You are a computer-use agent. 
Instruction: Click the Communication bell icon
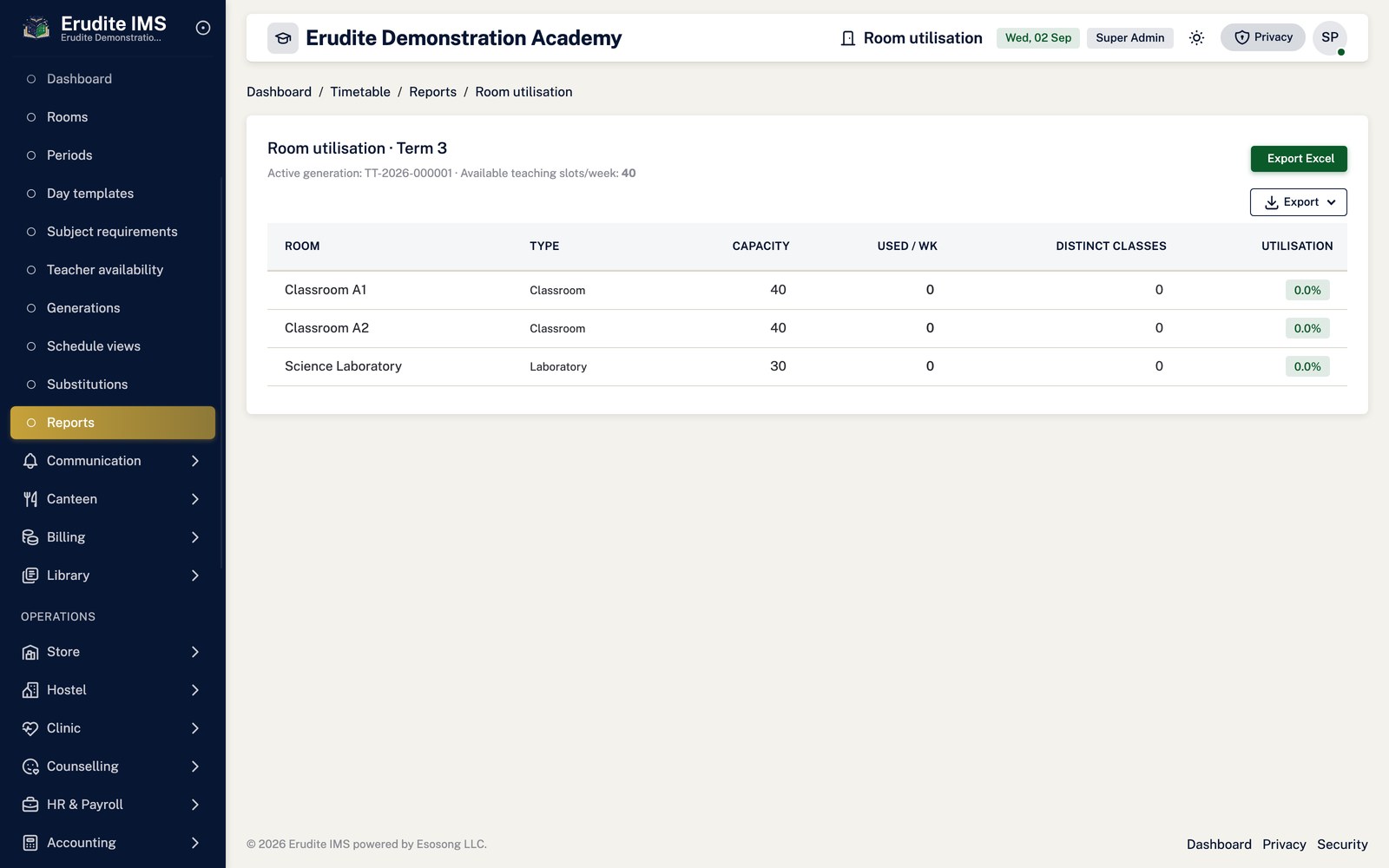[30, 461]
